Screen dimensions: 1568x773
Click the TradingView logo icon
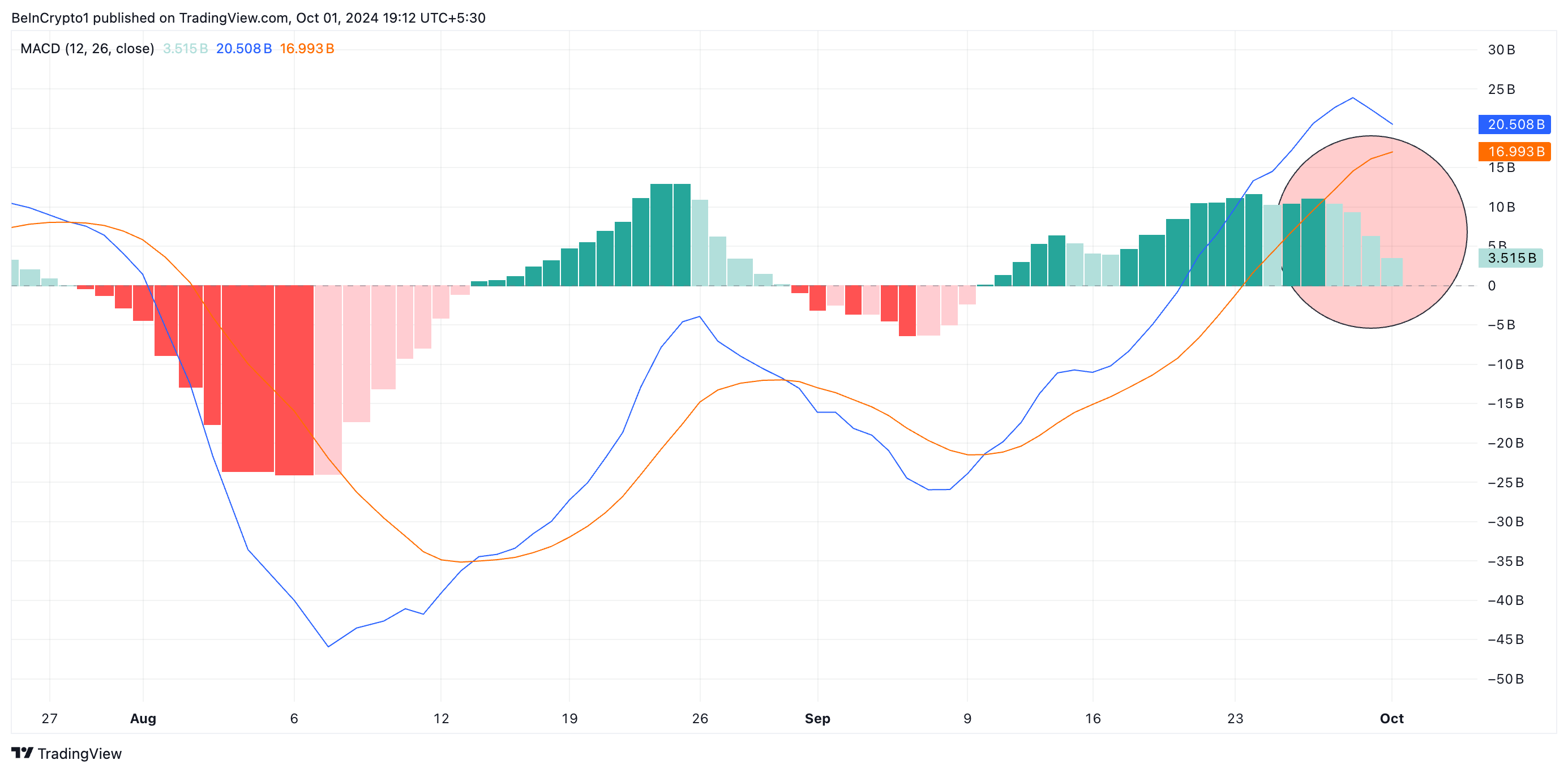coord(23,753)
